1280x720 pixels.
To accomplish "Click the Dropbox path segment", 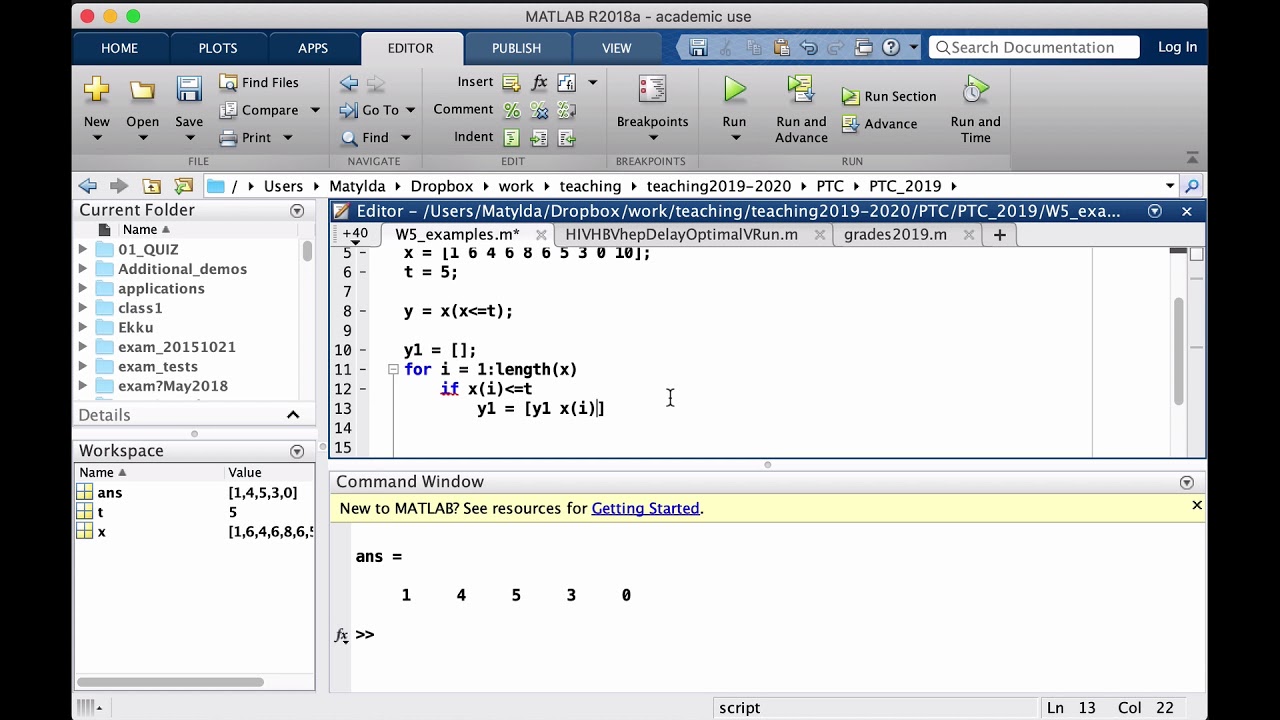I will [x=441, y=186].
